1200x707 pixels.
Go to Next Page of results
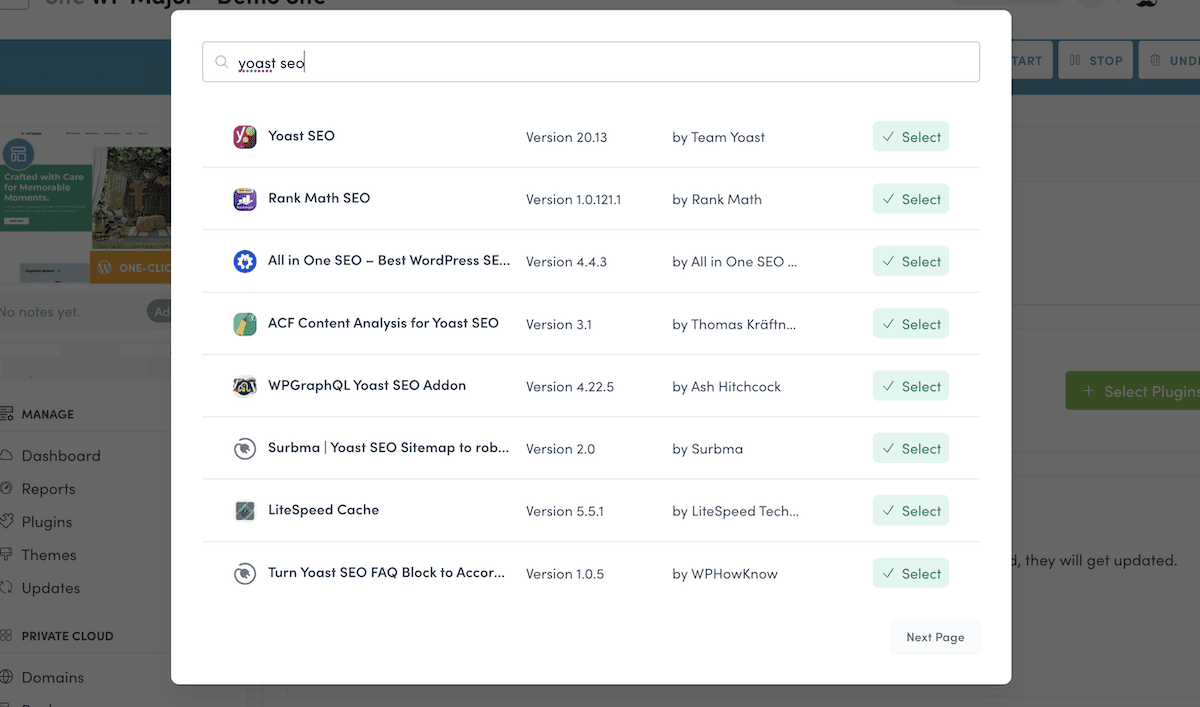tap(935, 637)
